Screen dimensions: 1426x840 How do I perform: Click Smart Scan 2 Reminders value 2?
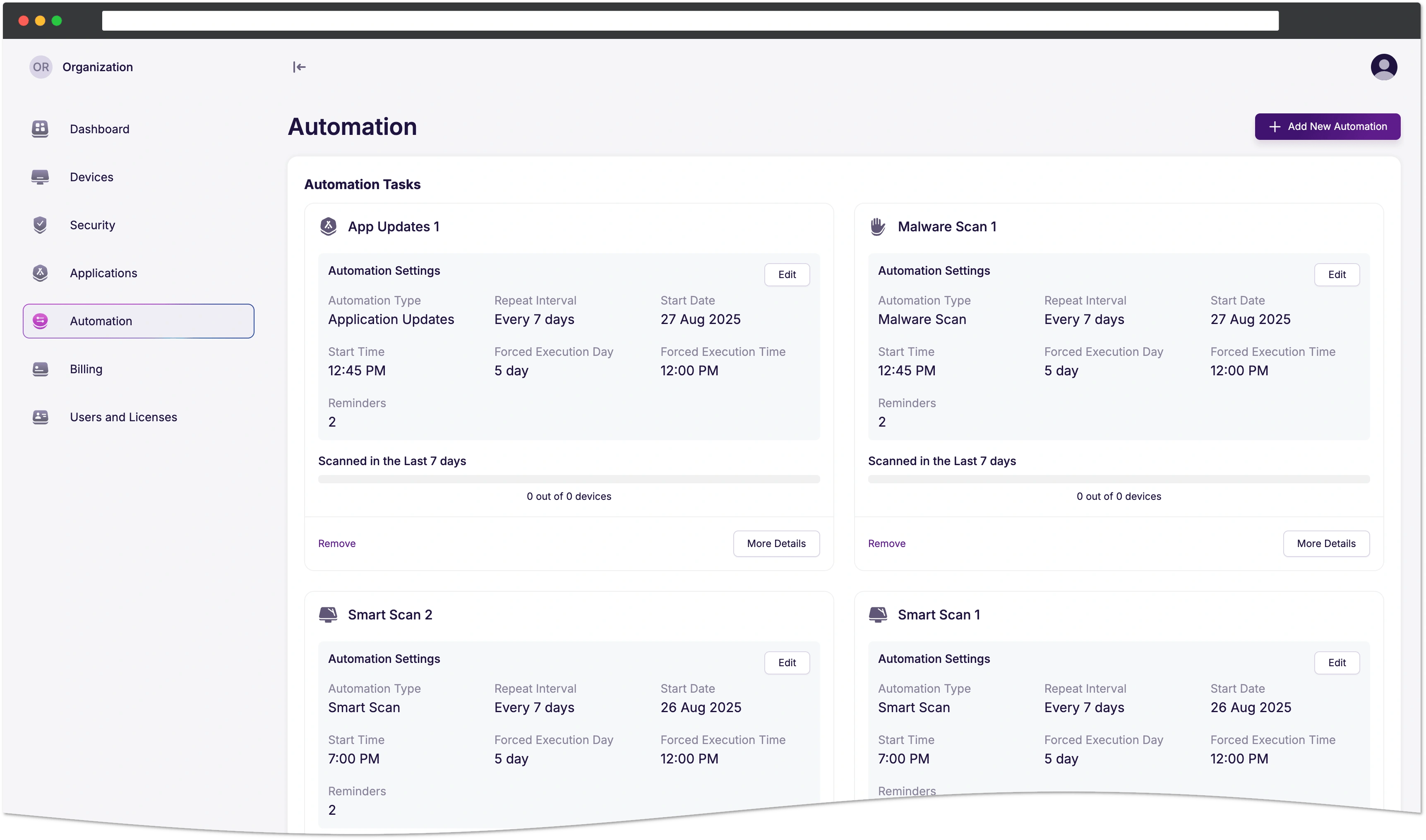click(x=332, y=810)
